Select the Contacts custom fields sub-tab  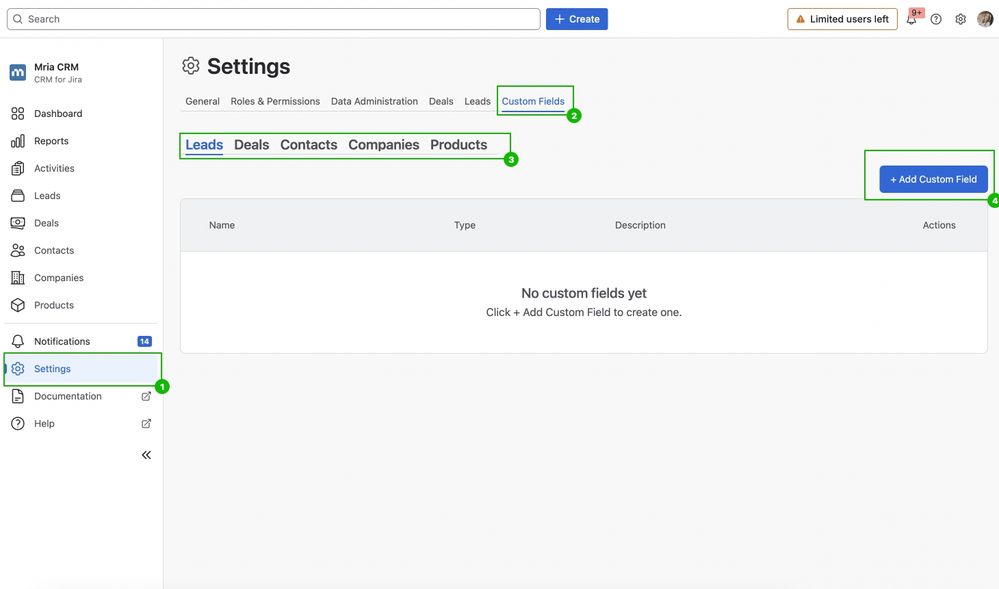click(x=308, y=145)
